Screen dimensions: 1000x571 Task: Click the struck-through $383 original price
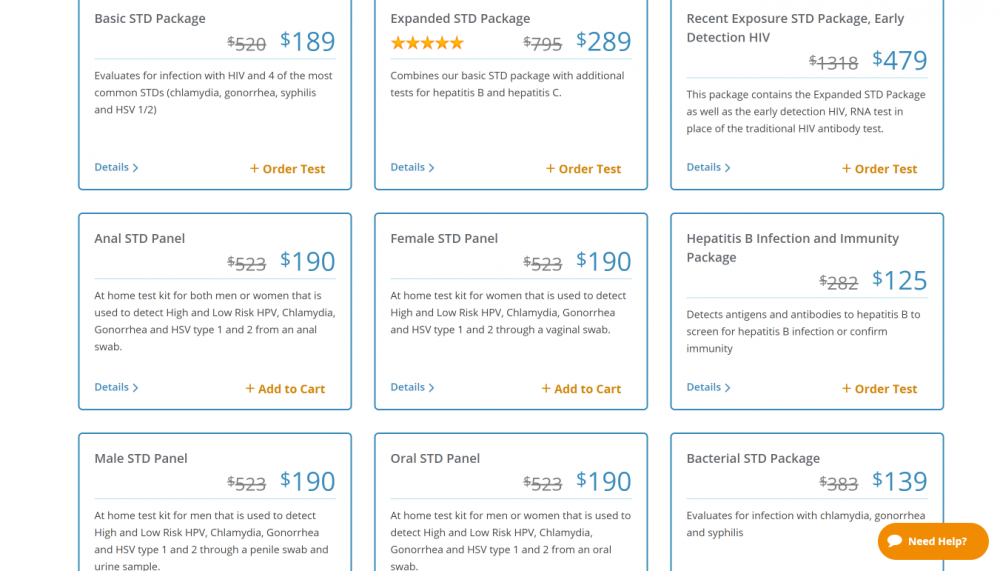click(x=838, y=484)
